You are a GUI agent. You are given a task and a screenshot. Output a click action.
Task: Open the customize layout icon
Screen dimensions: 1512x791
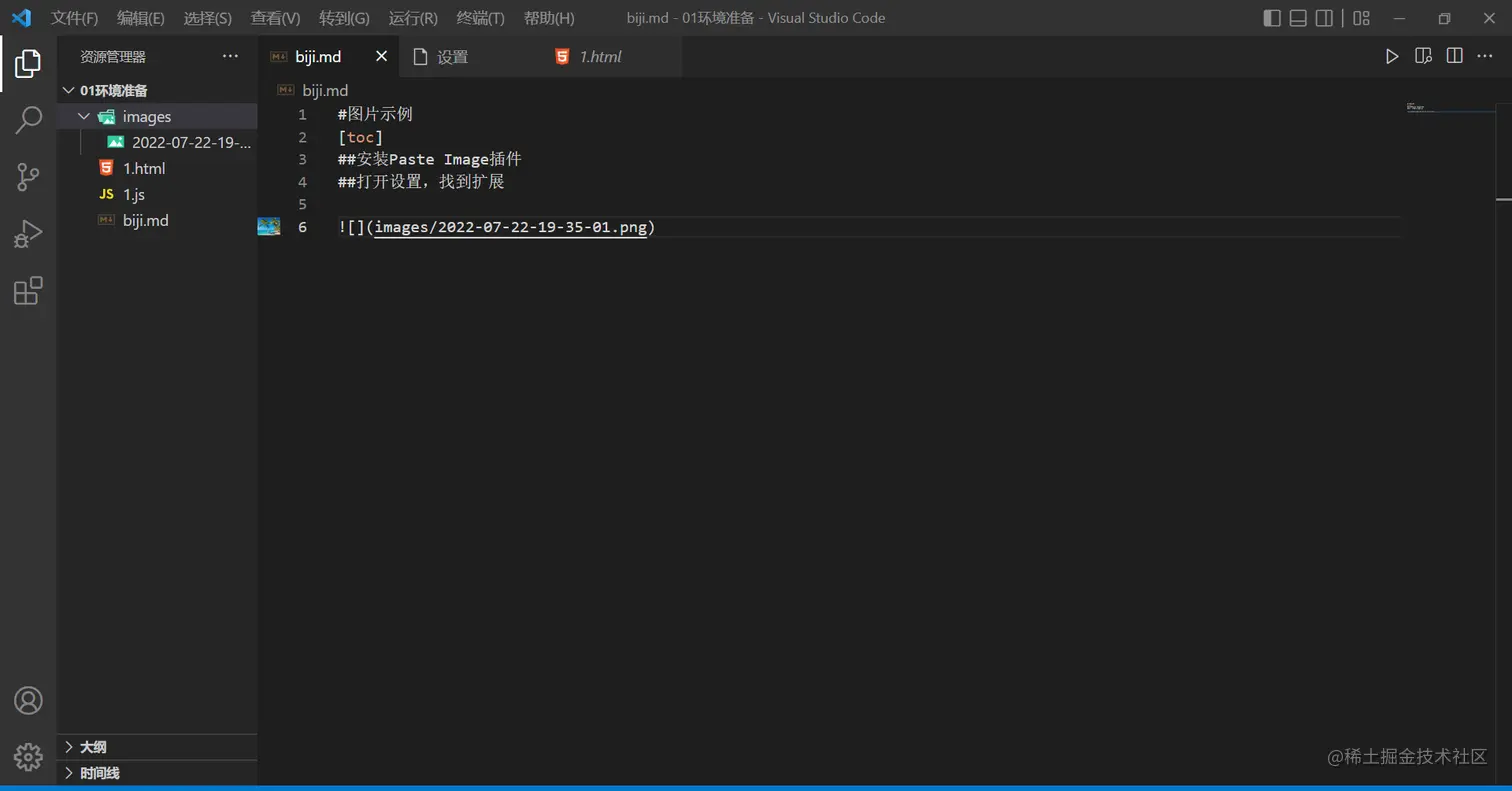pos(1361,18)
